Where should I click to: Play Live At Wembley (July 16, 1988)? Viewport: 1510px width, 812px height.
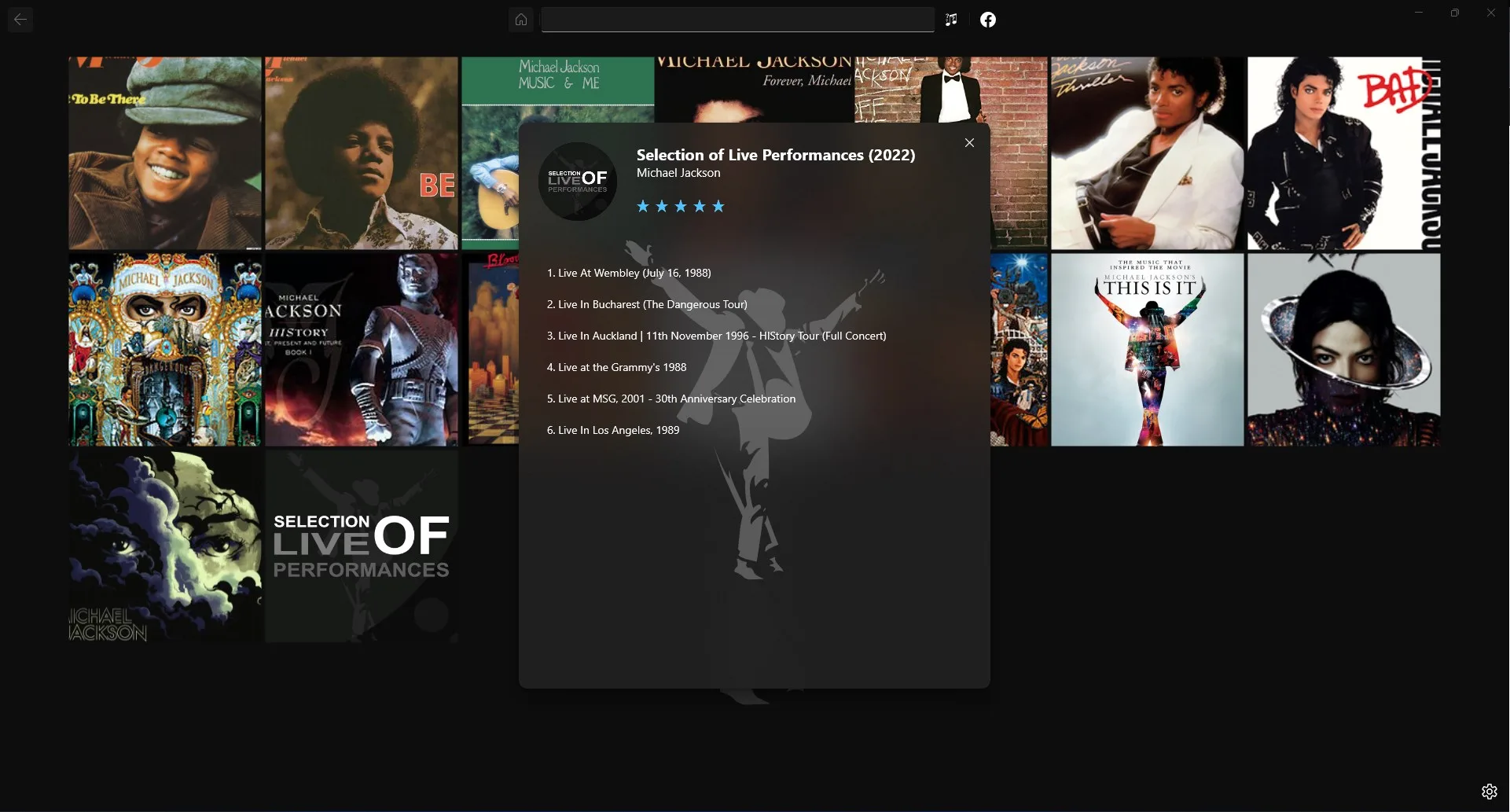coord(629,273)
